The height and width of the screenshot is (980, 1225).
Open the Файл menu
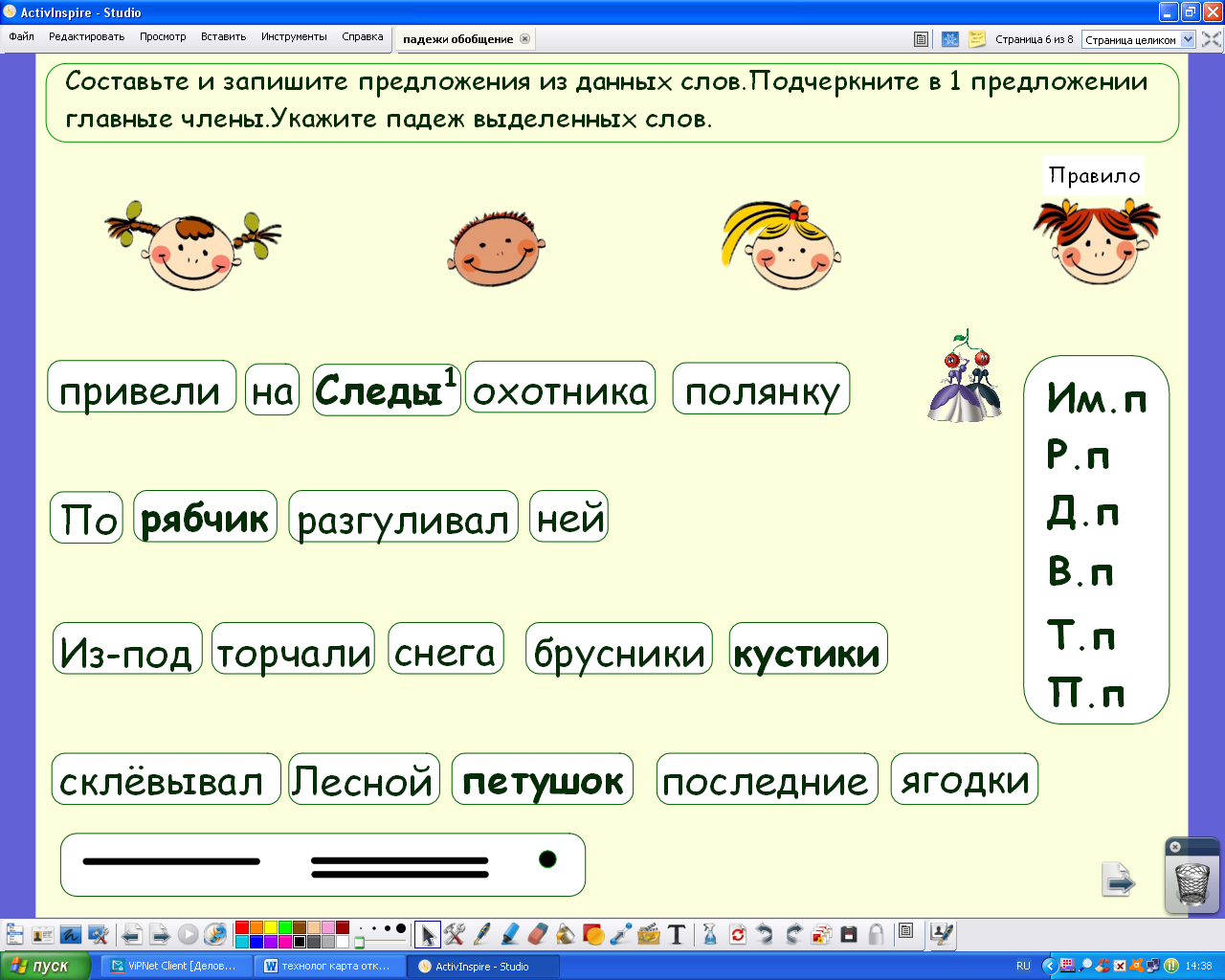point(22,36)
